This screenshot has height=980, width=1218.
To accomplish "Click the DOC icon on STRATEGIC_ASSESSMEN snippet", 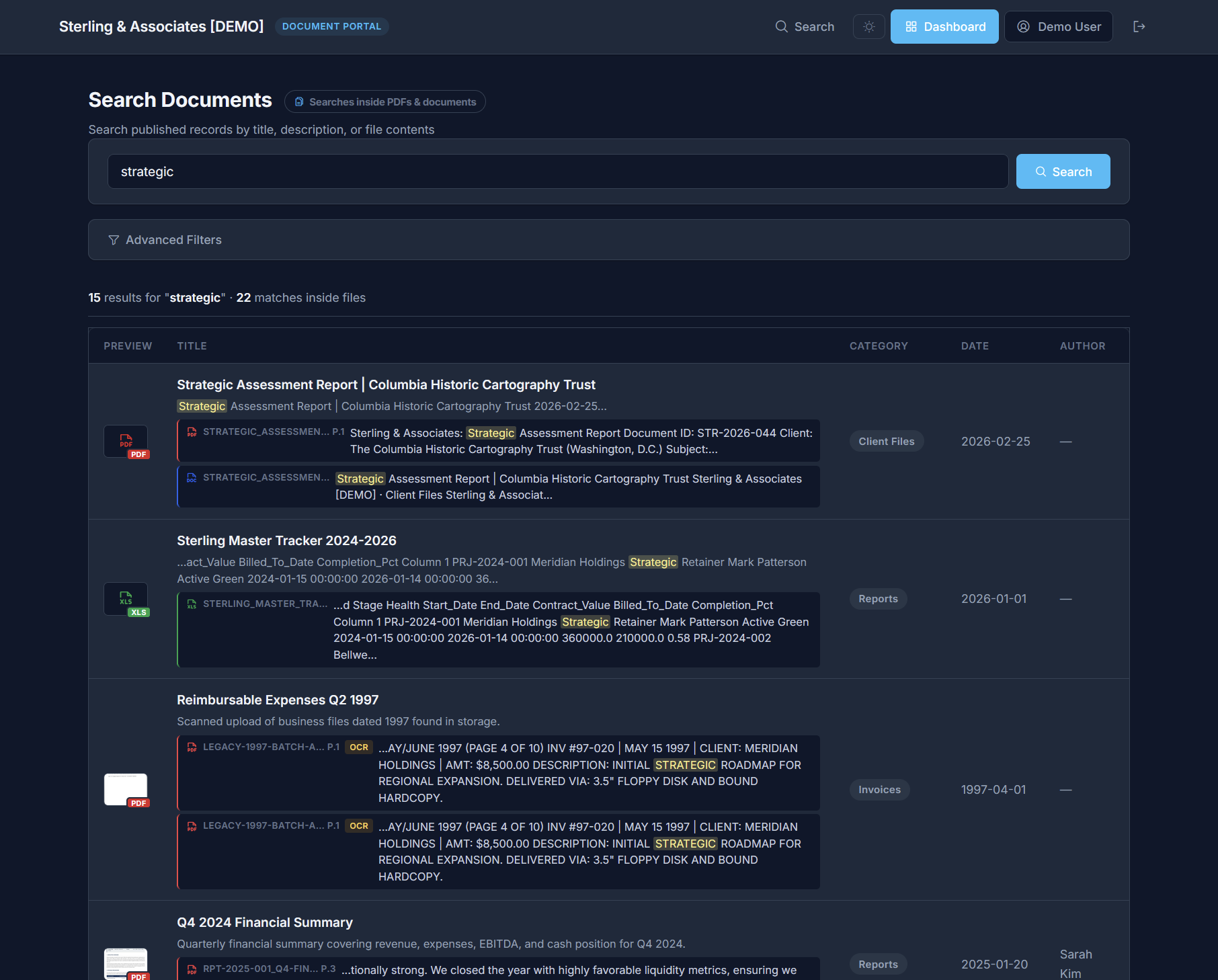I will [192, 478].
